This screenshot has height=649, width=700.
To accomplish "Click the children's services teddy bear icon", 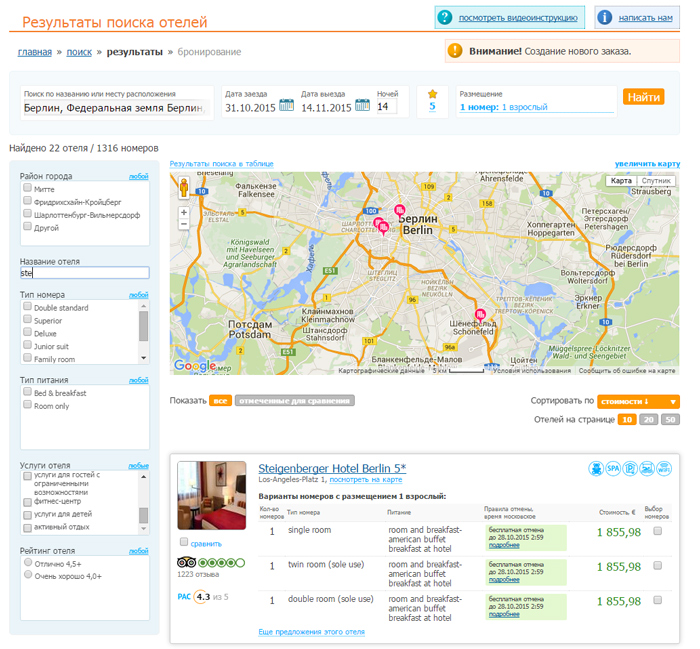I will pos(596,469).
